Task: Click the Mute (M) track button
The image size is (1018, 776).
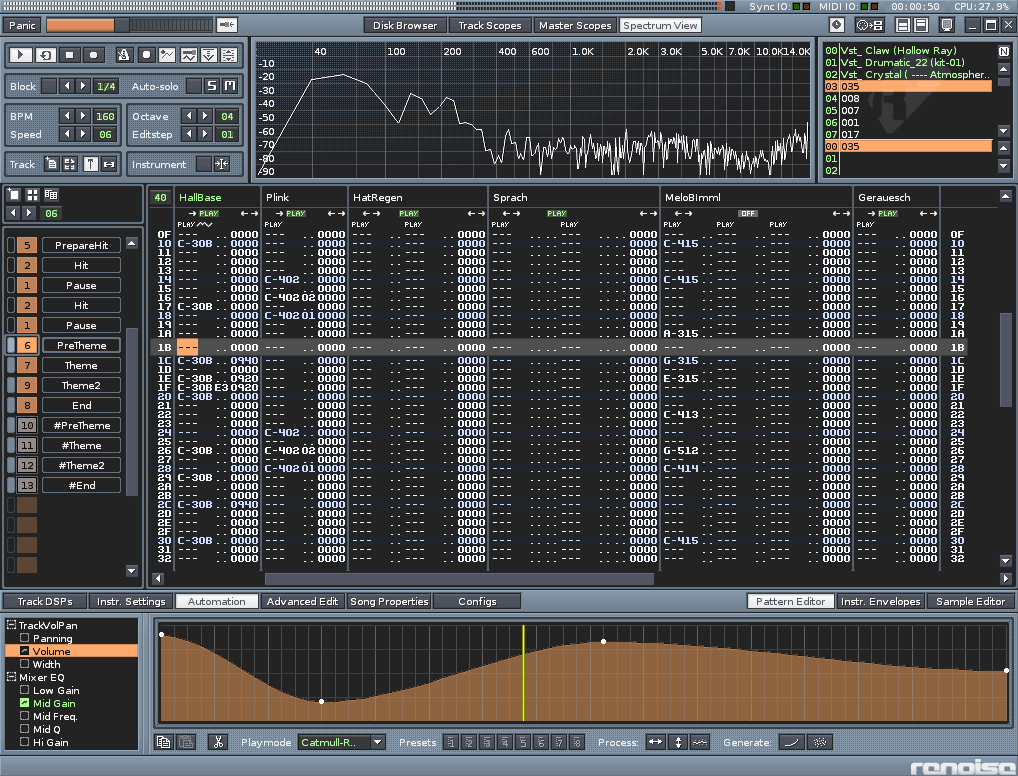Action: pos(230,86)
